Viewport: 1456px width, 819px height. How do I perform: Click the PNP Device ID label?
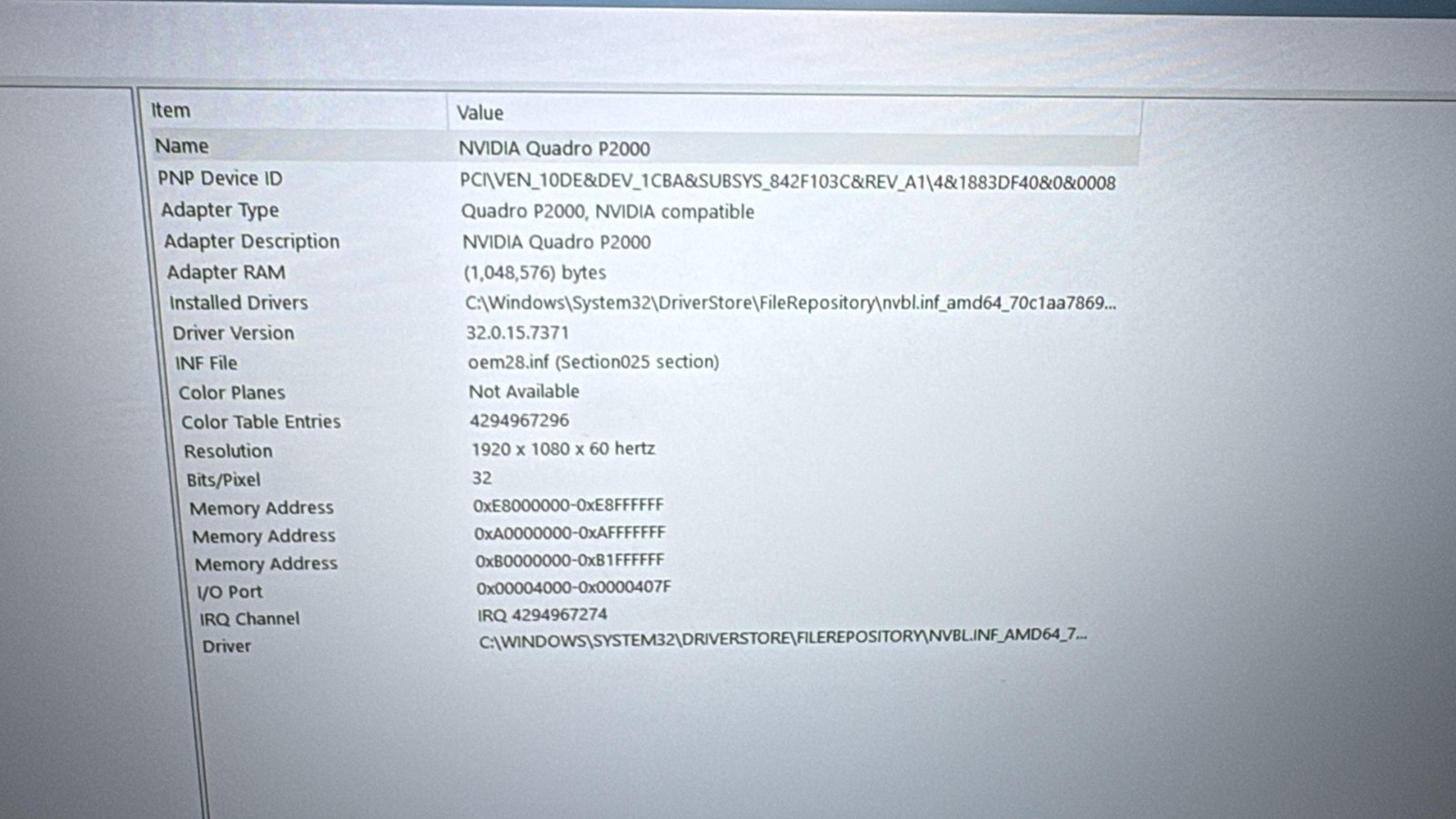click(x=220, y=178)
